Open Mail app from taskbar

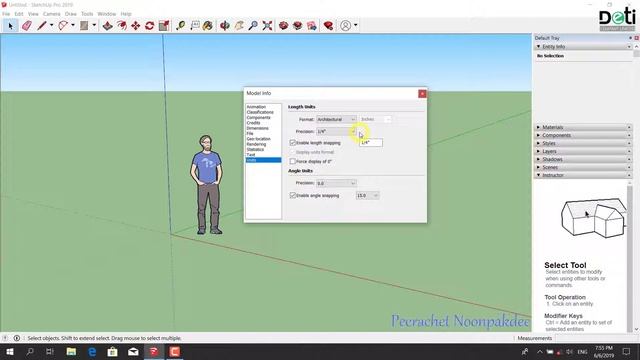coord(133,351)
